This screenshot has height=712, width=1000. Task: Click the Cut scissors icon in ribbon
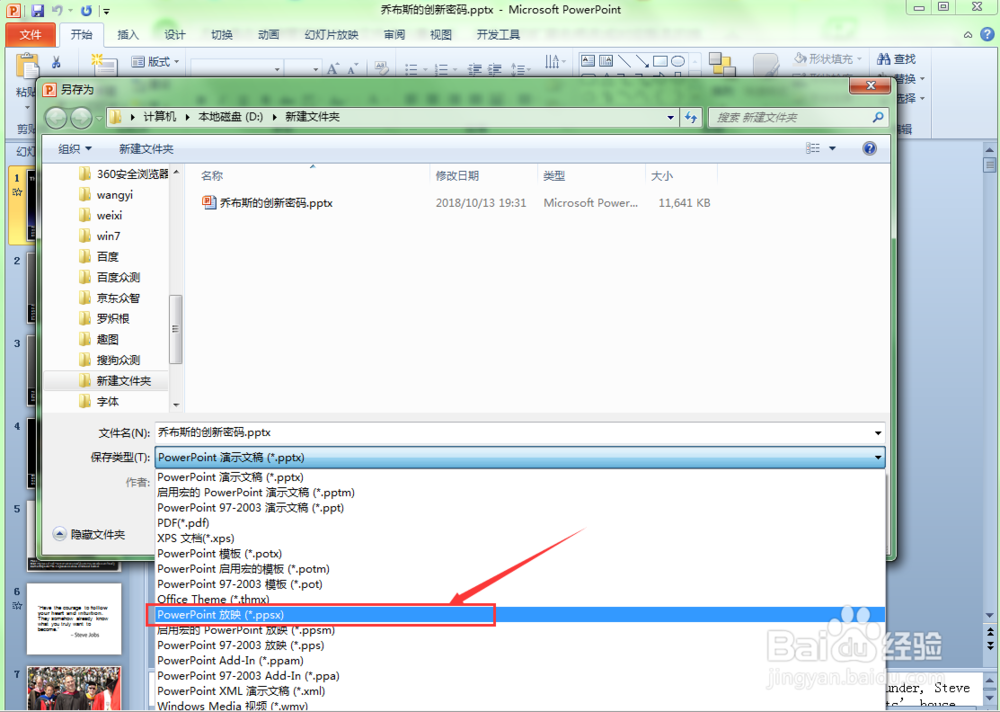(x=56, y=62)
